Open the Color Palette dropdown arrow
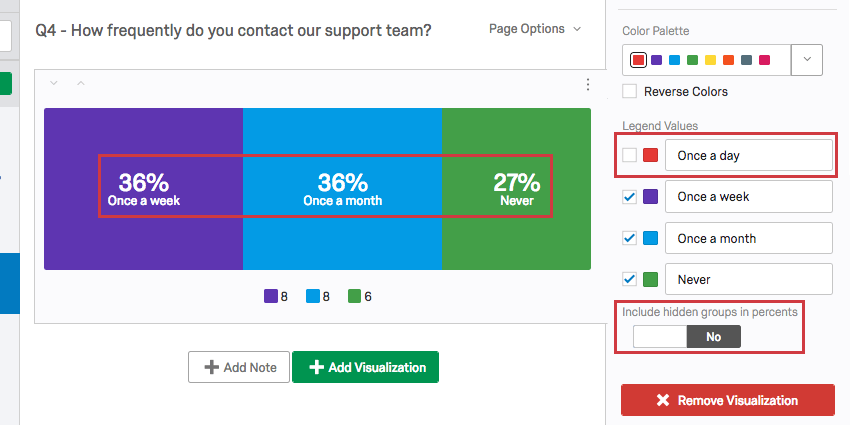 [x=807, y=60]
